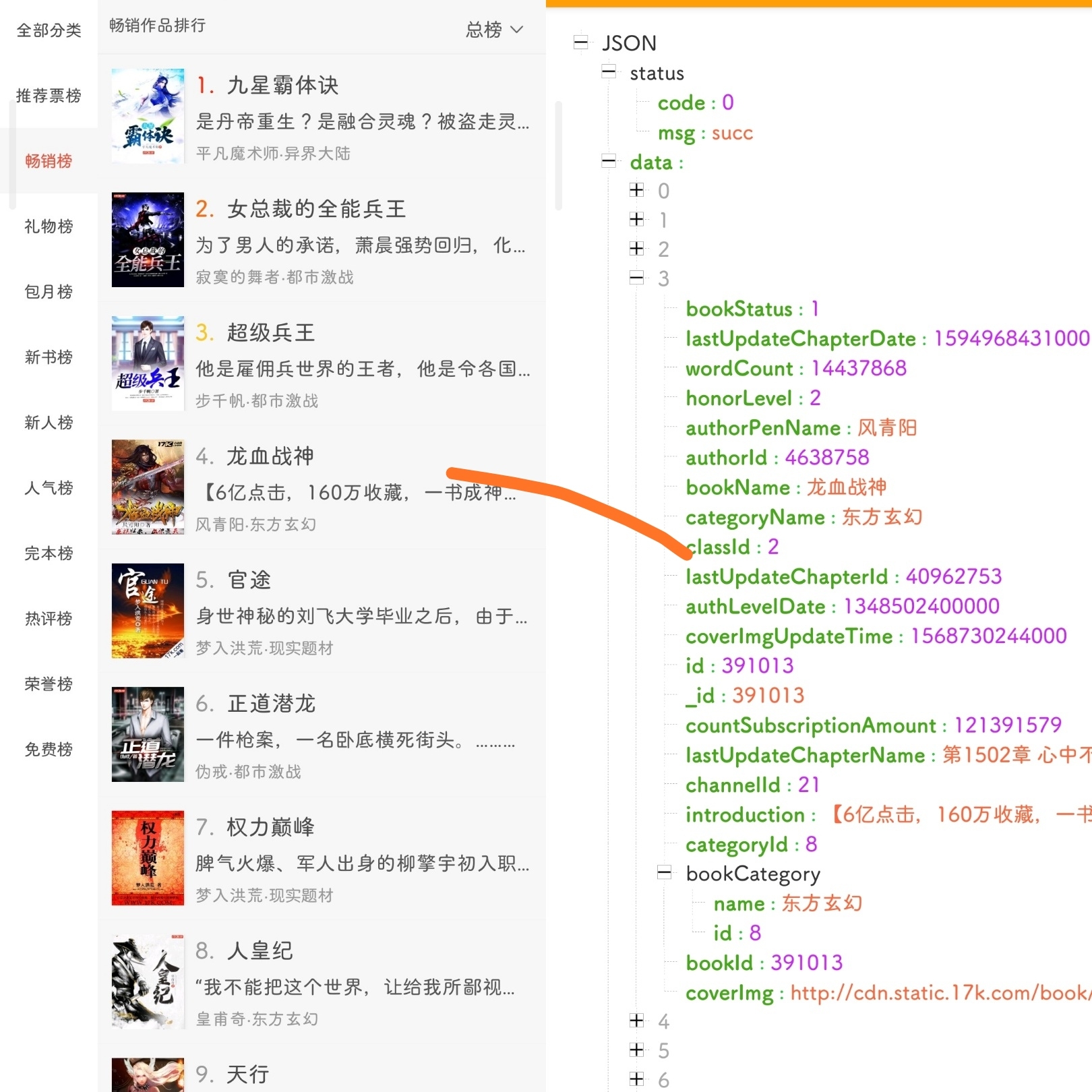The height and width of the screenshot is (1092, 1092).
Task: Open the 总榜 dropdown
Action: (x=494, y=30)
